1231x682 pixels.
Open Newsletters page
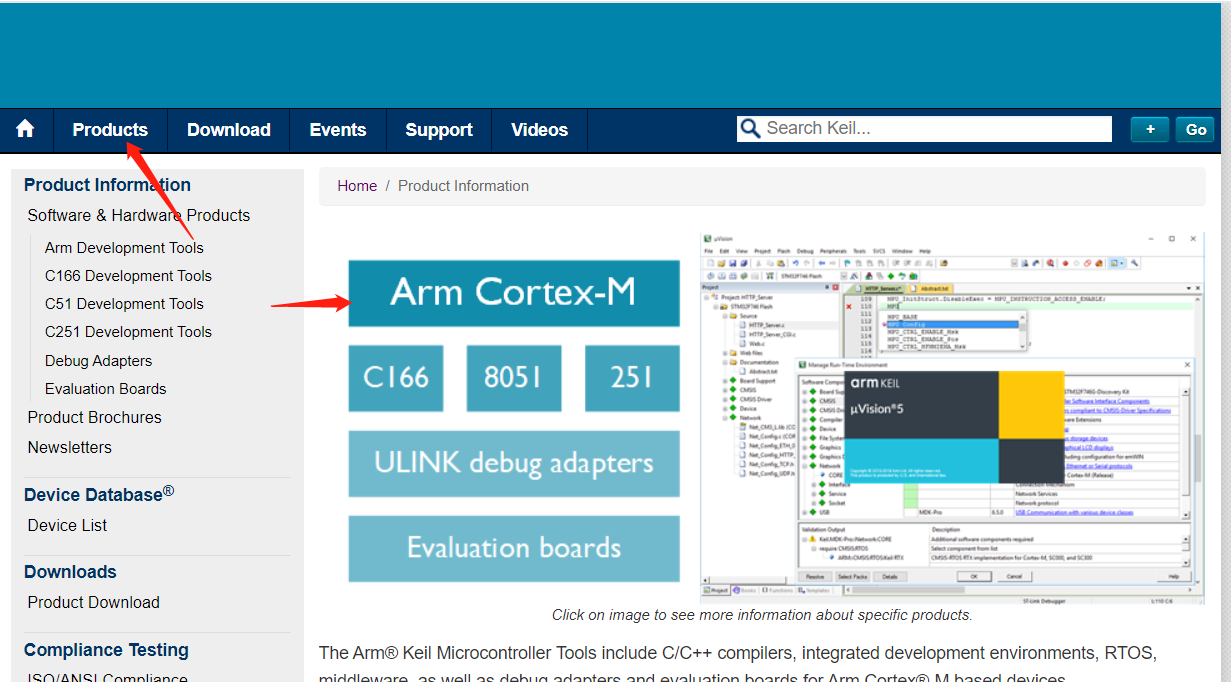click(x=70, y=447)
